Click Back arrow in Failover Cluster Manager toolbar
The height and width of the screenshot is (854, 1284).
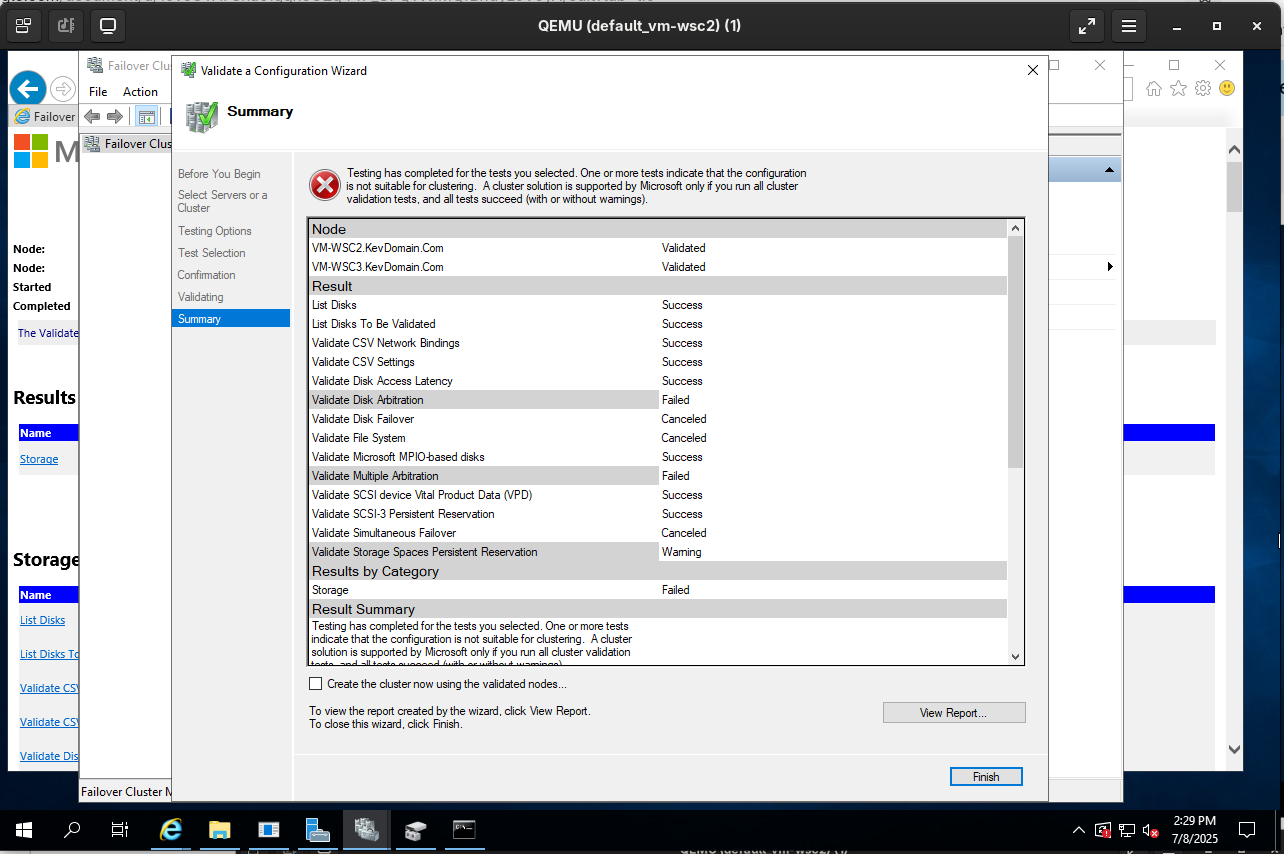click(x=93, y=116)
